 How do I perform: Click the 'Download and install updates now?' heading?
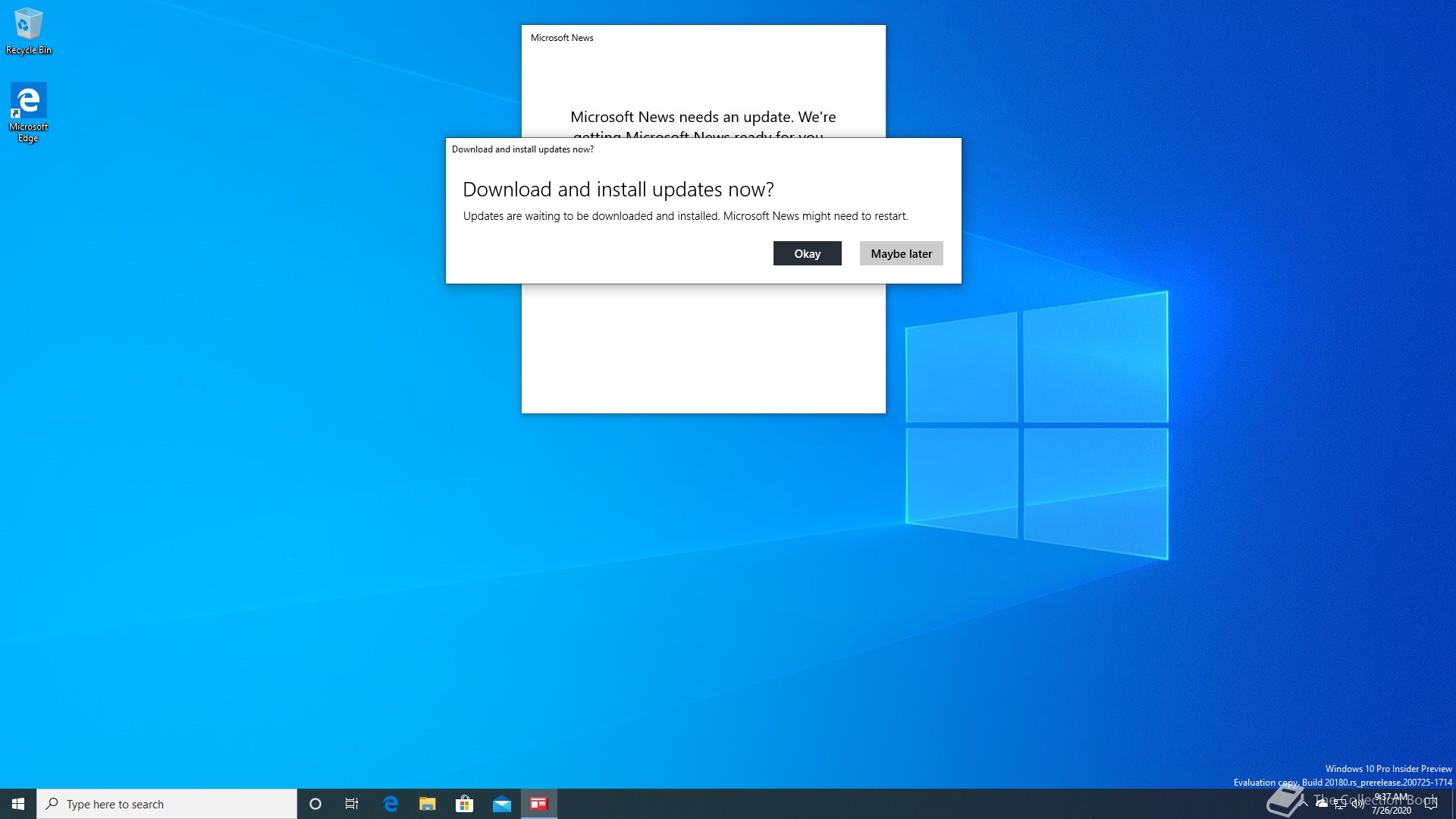coord(618,190)
